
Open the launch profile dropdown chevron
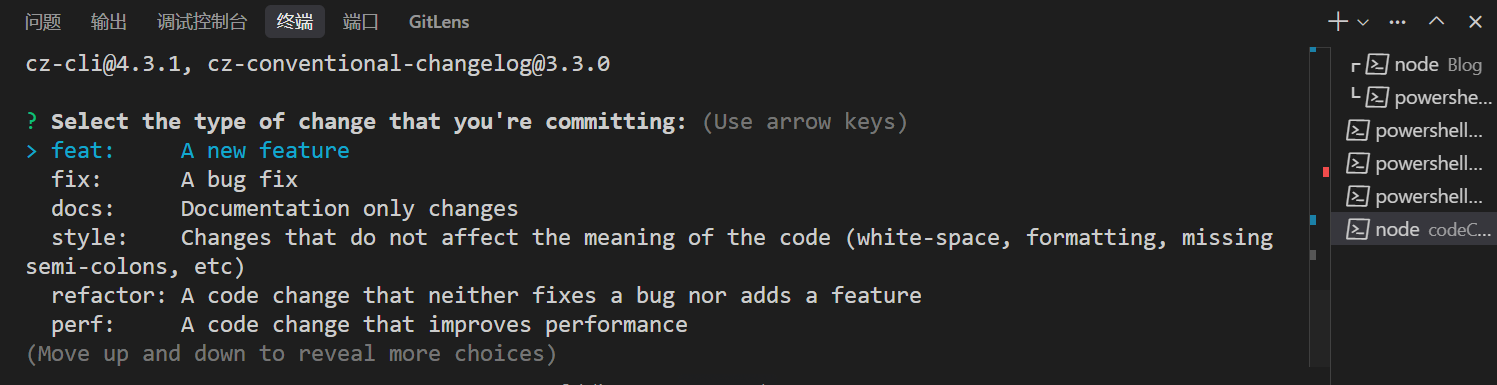click(x=1362, y=21)
